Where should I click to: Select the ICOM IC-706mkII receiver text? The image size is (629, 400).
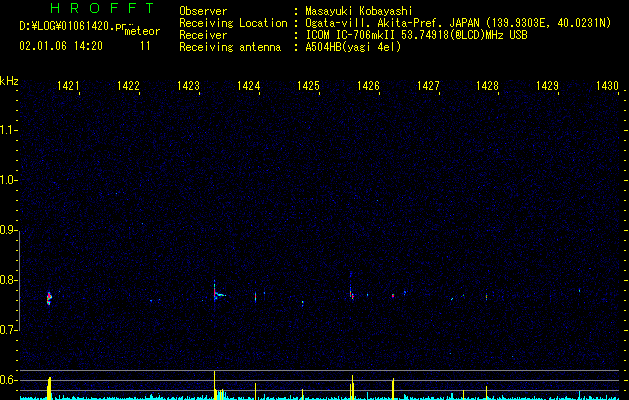pyautogui.click(x=416, y=35)
